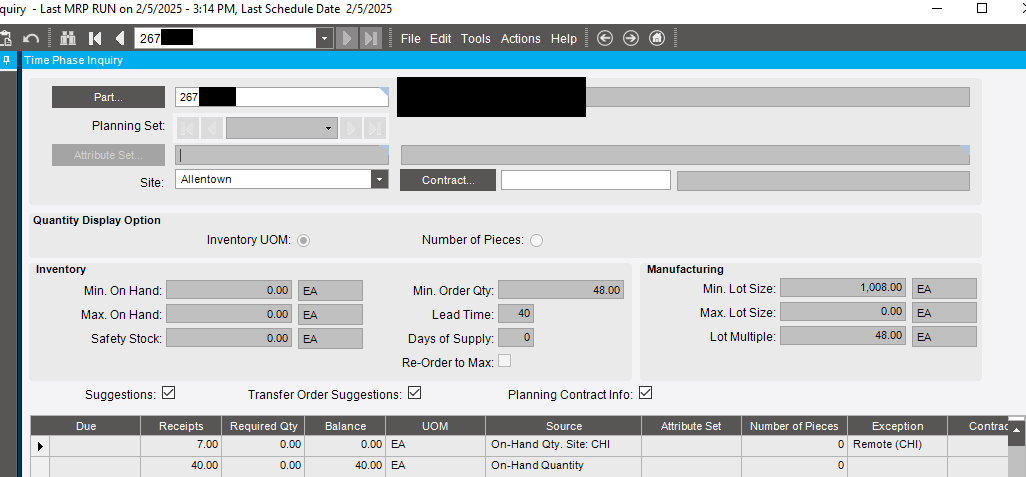This screenshot has width=1026, height=477.
Task: Click the Number of Pieces column header
Action: (794, 426)
